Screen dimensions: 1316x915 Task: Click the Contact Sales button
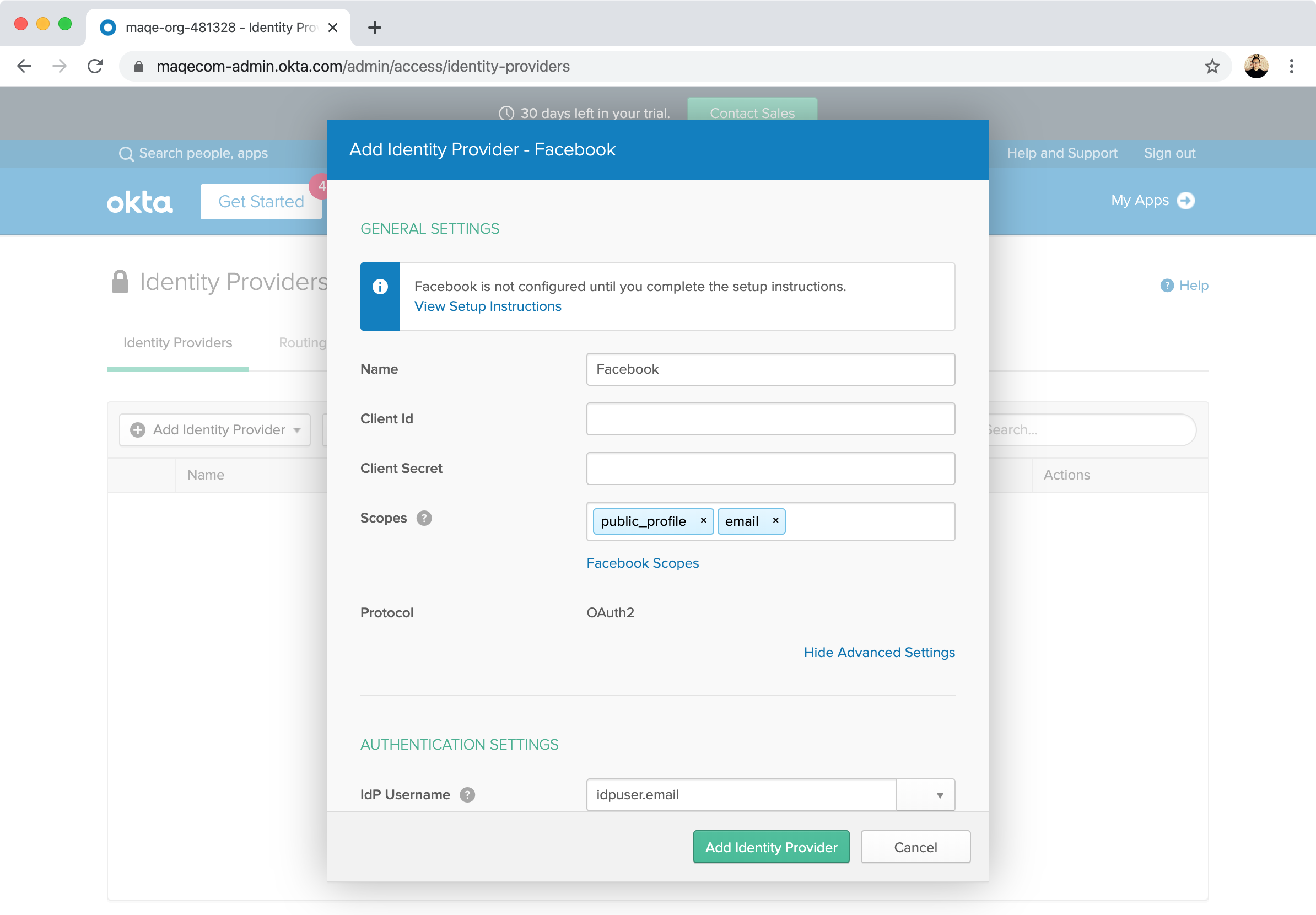pos(752,110)
